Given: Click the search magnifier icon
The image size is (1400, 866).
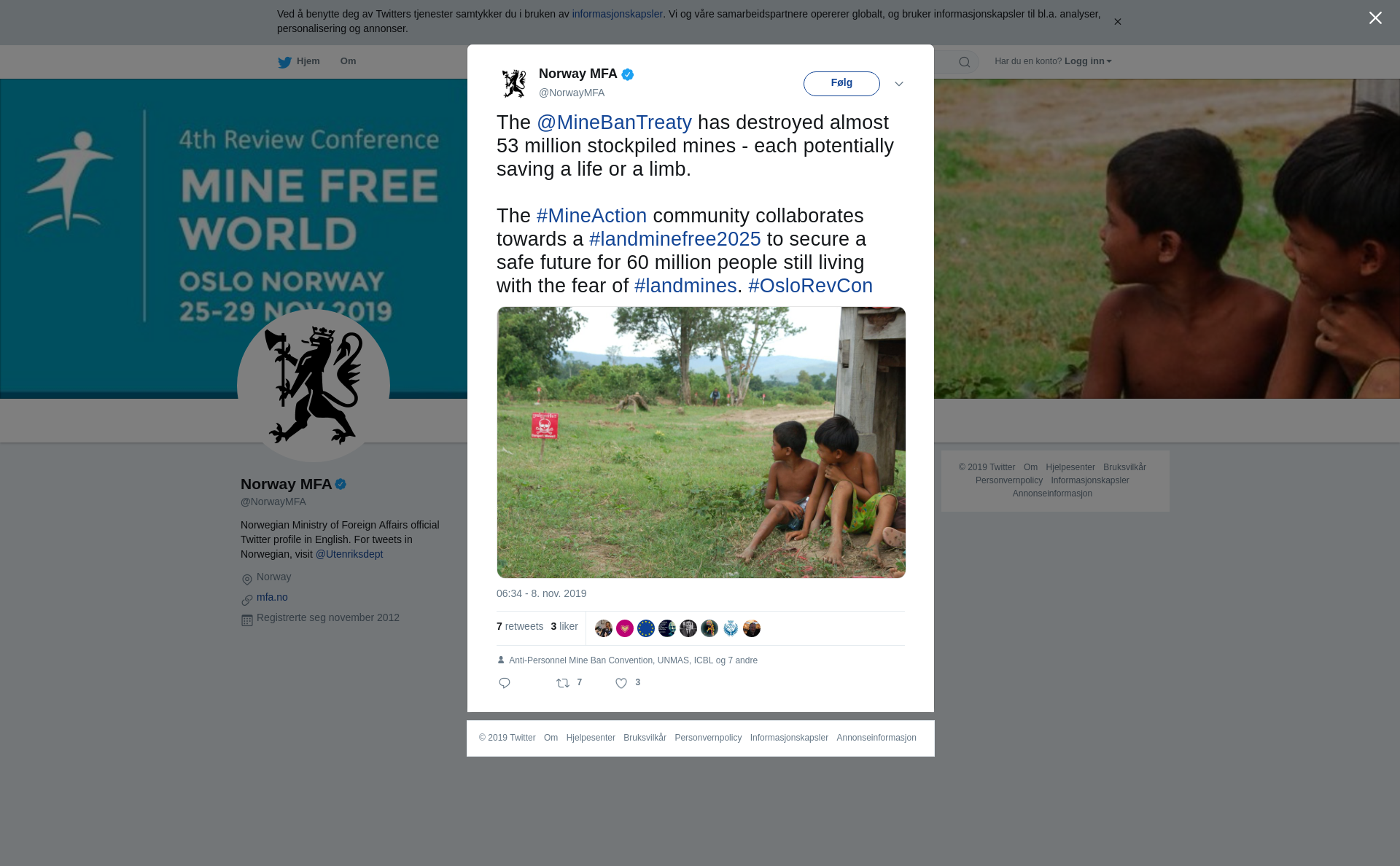Looking at the screenshot, I should (965, 62).
